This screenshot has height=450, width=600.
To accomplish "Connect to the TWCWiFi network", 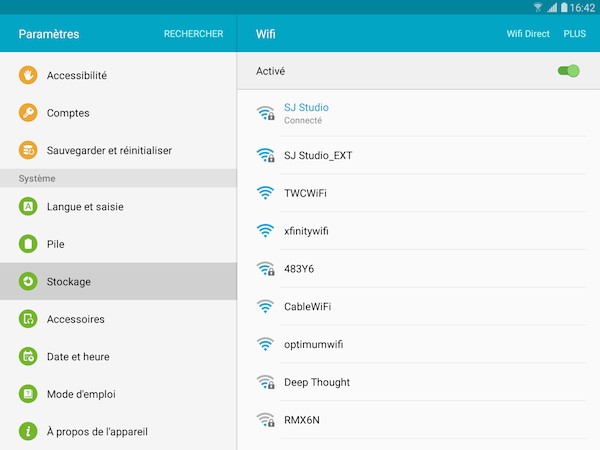I will point(419,193).
